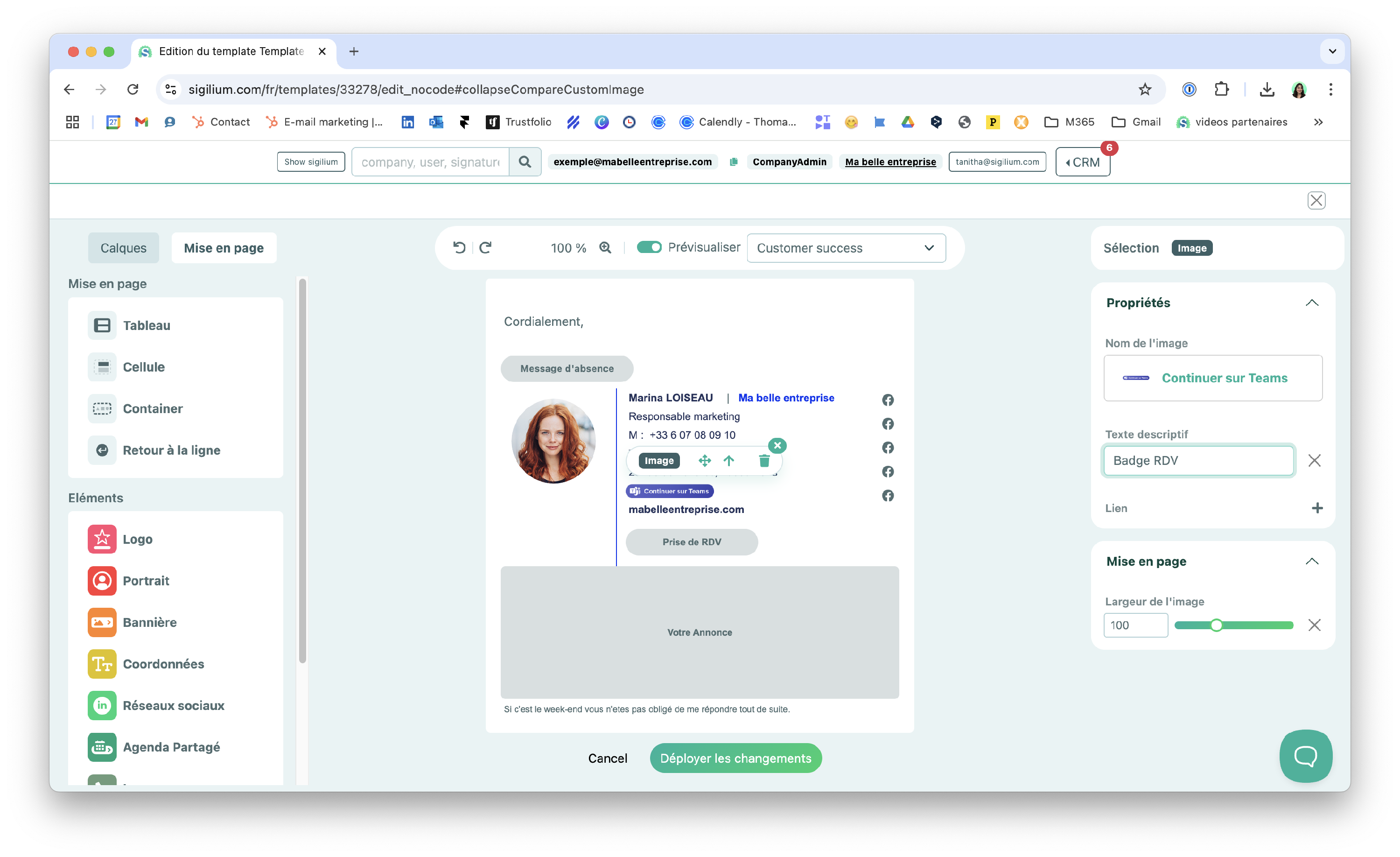Click the move handle icon on Image toolbar

pos(705,461)
